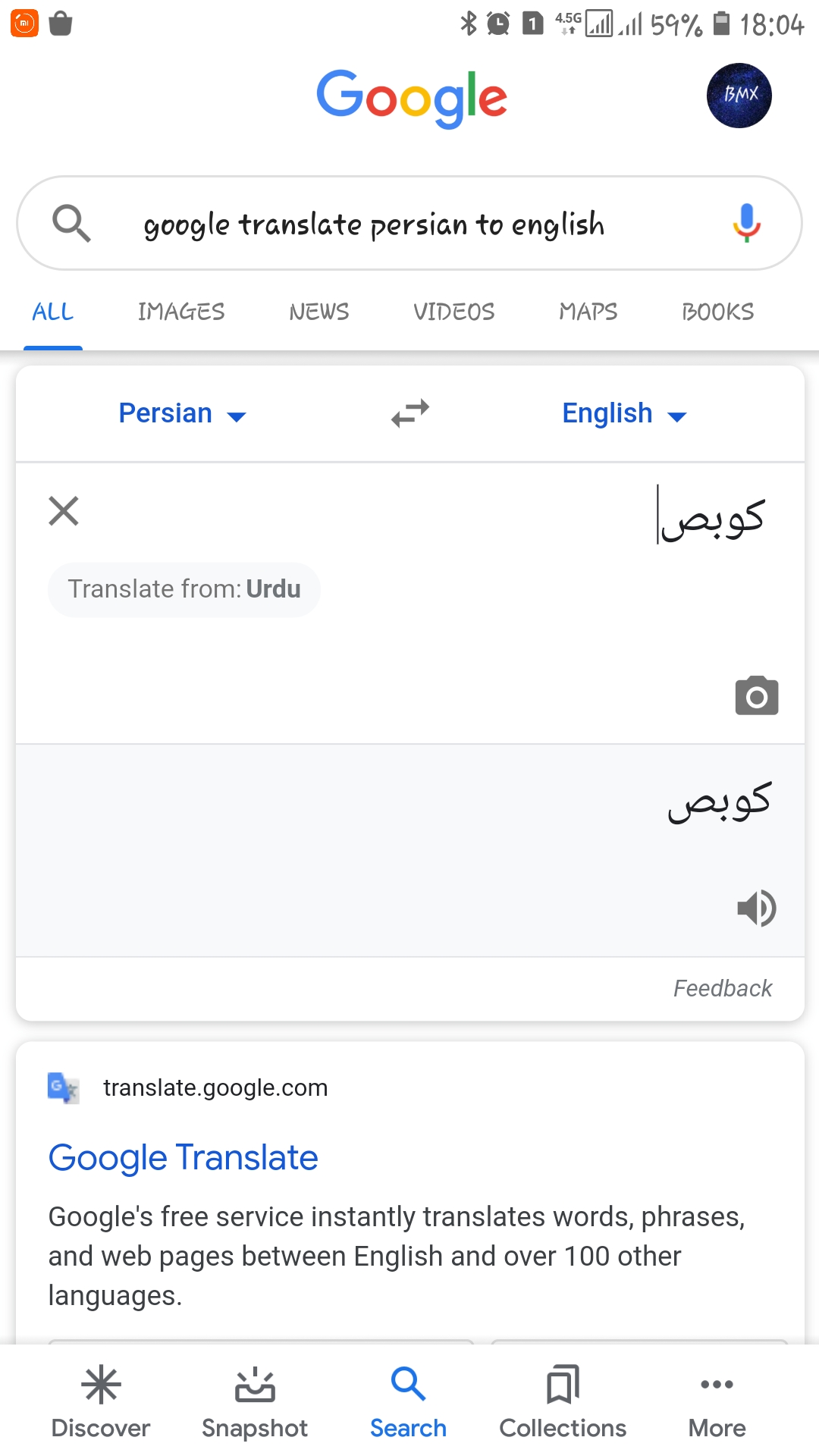The height and width of the screenshot is (1456, 819).
Task: Expand the English target language dropdown
Action: pyautogui.click(x=624, y=413)
